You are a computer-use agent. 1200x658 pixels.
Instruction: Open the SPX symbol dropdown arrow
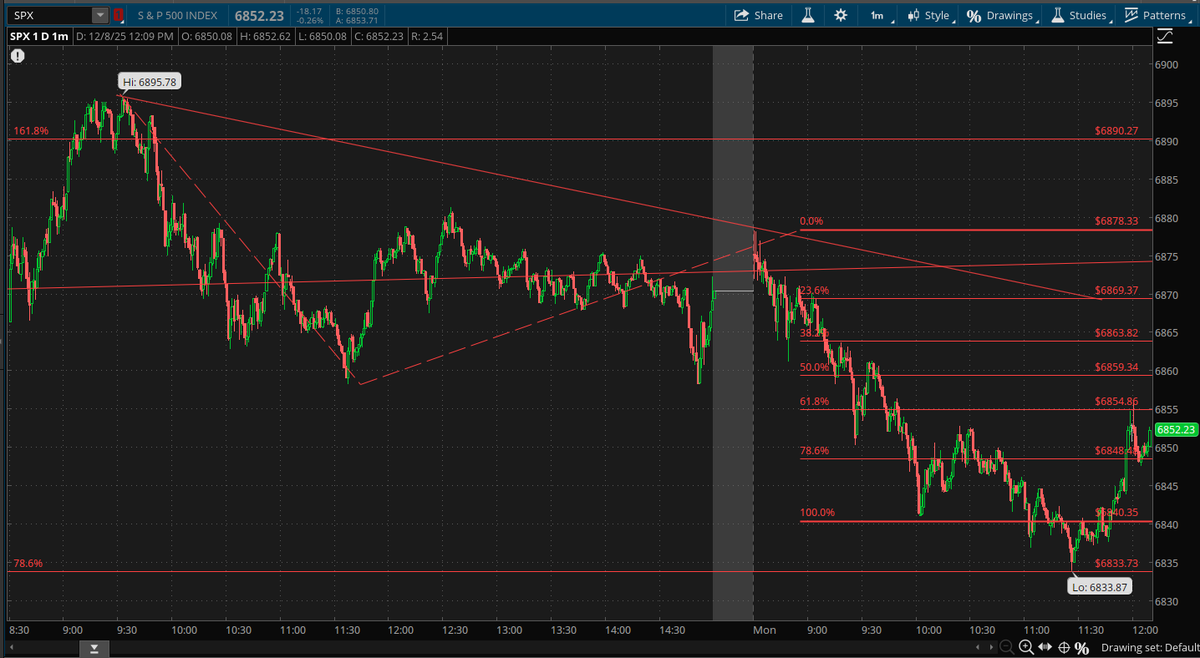click(100, 15)
